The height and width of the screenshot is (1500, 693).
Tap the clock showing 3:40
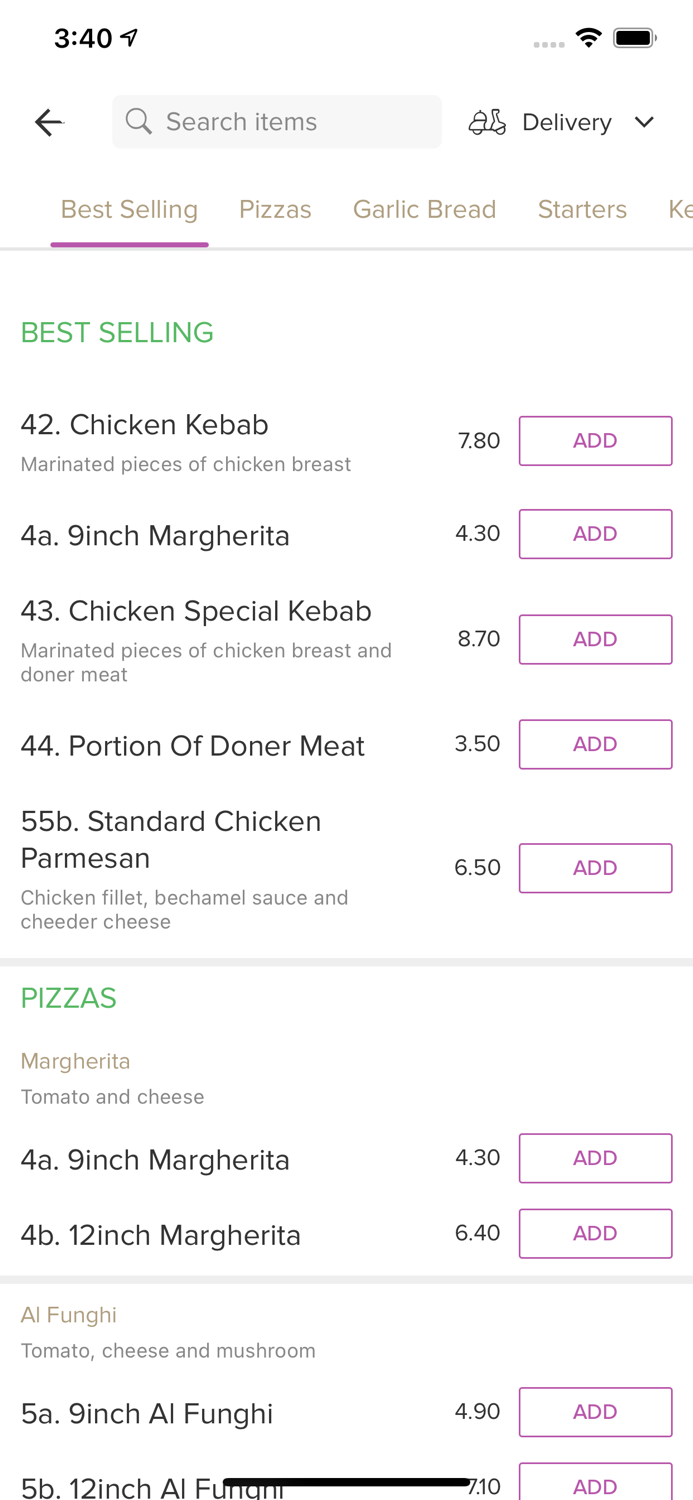82,37
